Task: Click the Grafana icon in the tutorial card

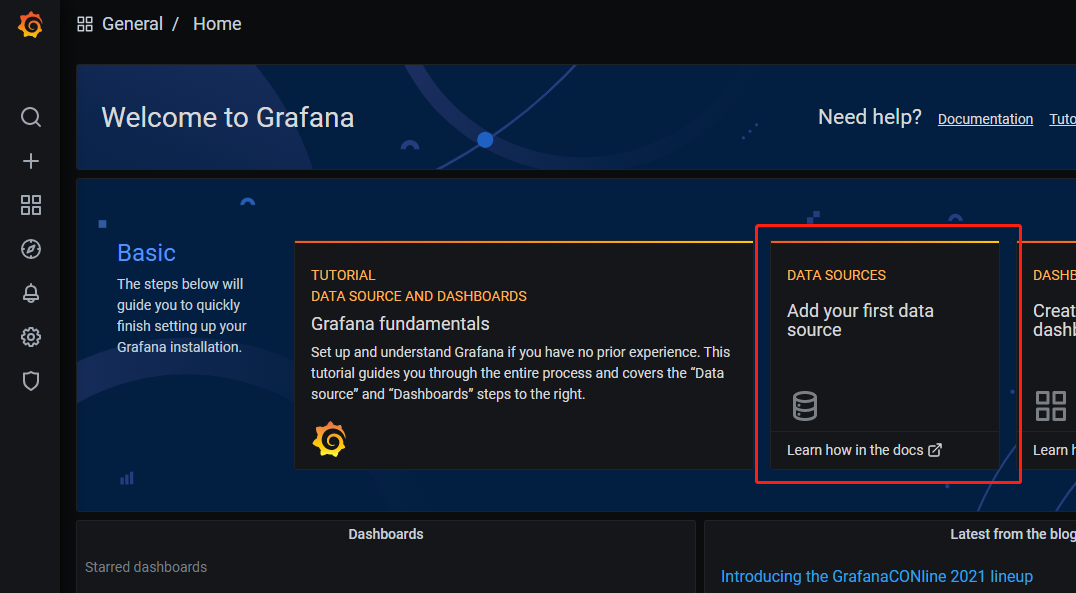Action: coord(329,440)
